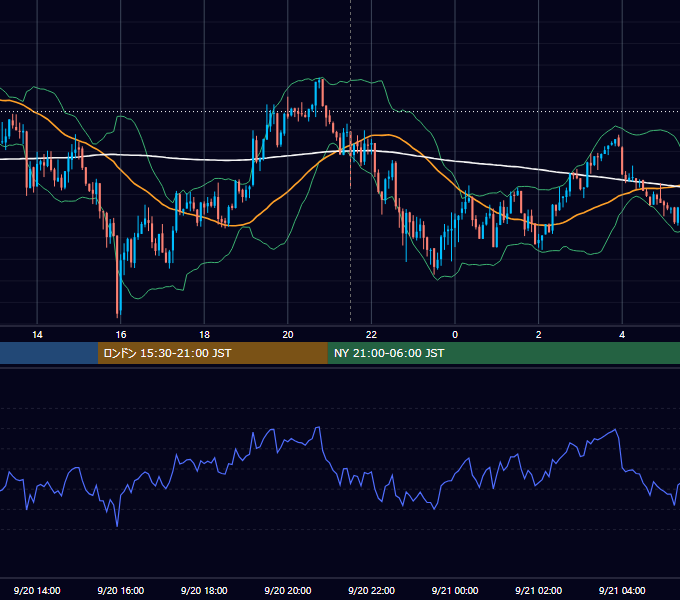Click the 9/21 04:00 label on indicator axis

pos(622,590)
